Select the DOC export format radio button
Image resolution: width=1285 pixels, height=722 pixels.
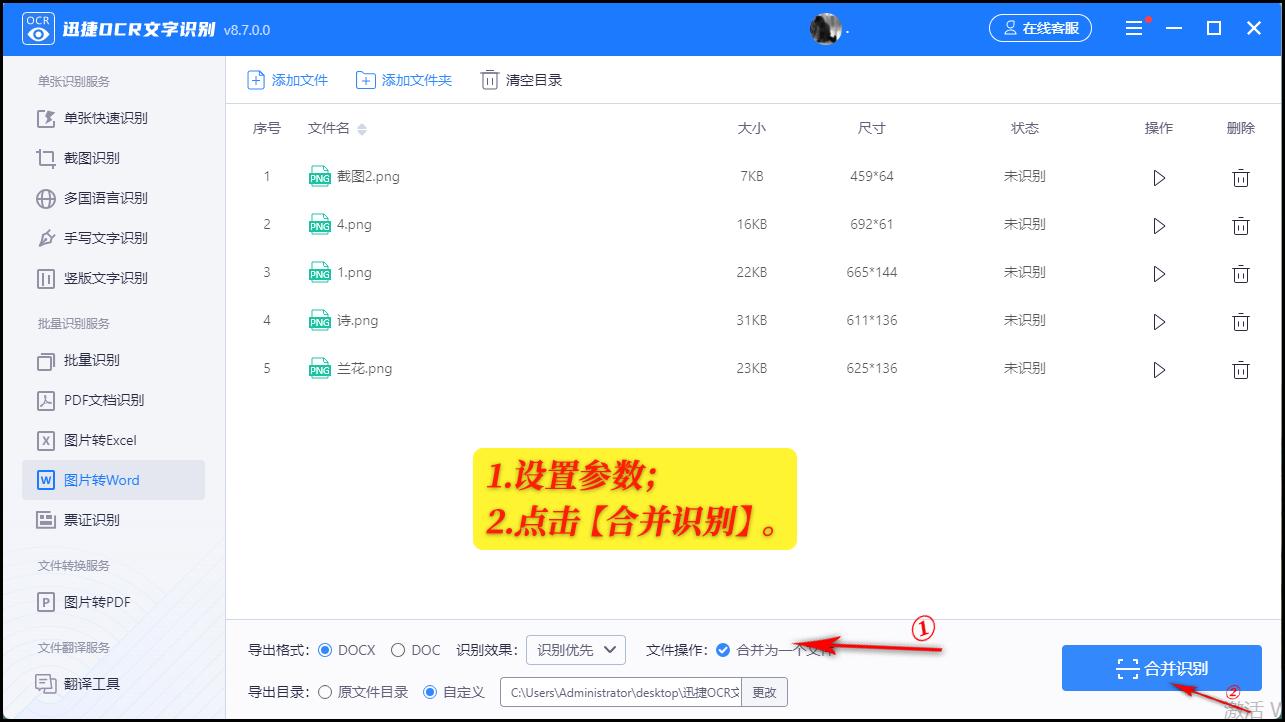coord(396,649)
